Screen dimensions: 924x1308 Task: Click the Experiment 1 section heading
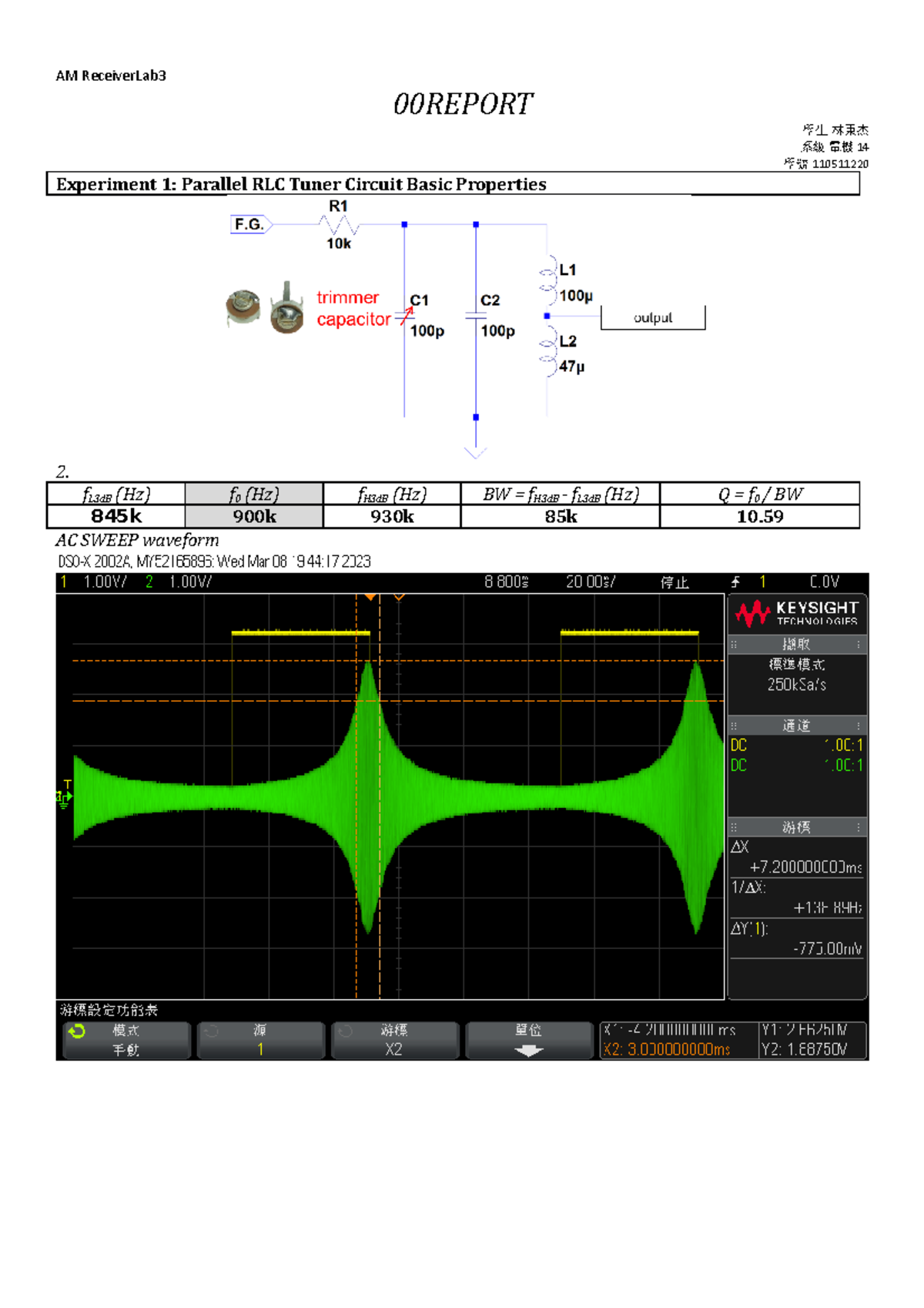point(301,184)
